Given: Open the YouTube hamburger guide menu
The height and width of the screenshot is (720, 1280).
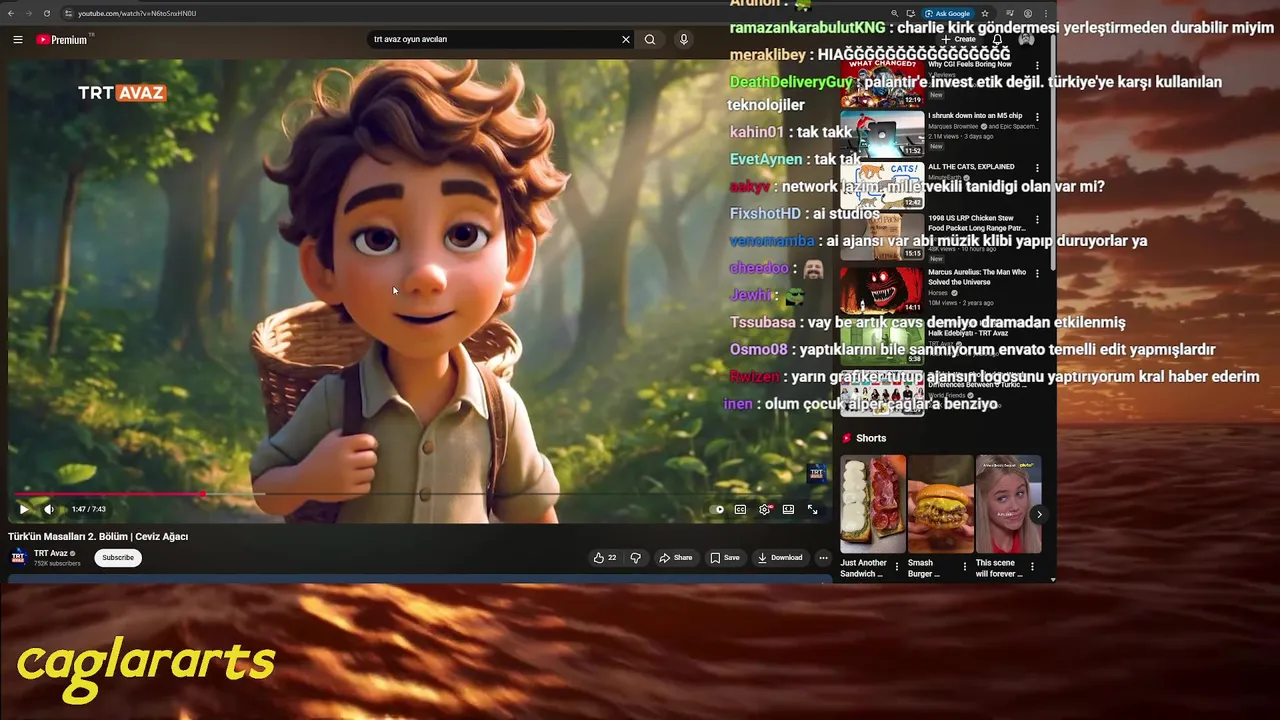Looking at the screenshot, I should coord(18,40).
